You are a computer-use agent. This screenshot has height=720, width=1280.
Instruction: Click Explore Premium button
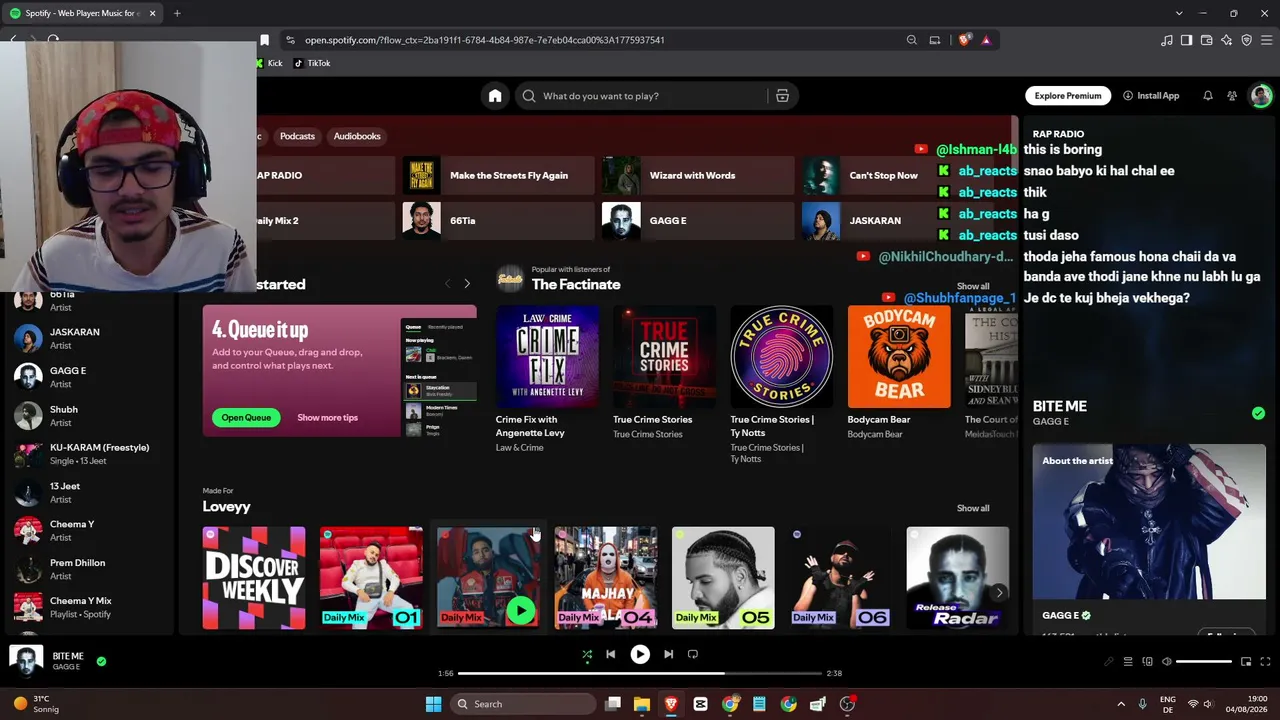click(1068, 96)
